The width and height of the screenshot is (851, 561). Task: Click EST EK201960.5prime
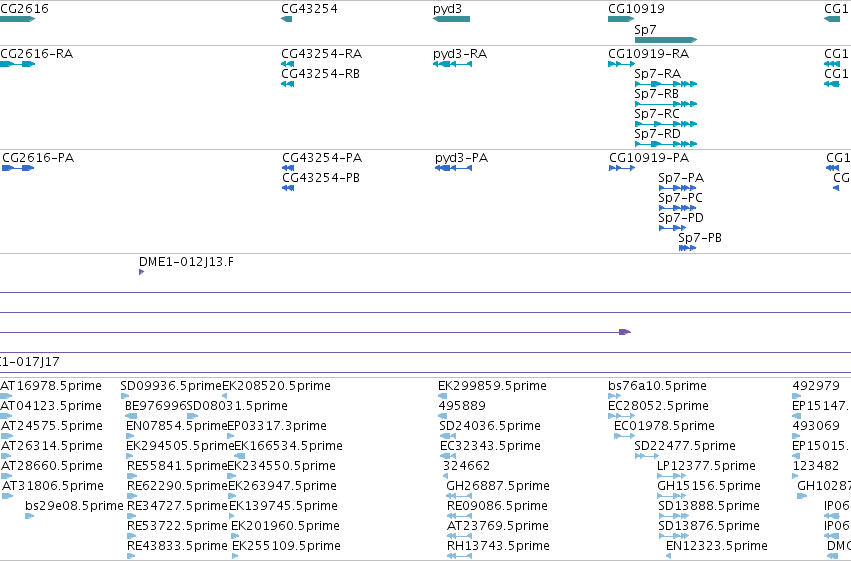pos(285,526)
